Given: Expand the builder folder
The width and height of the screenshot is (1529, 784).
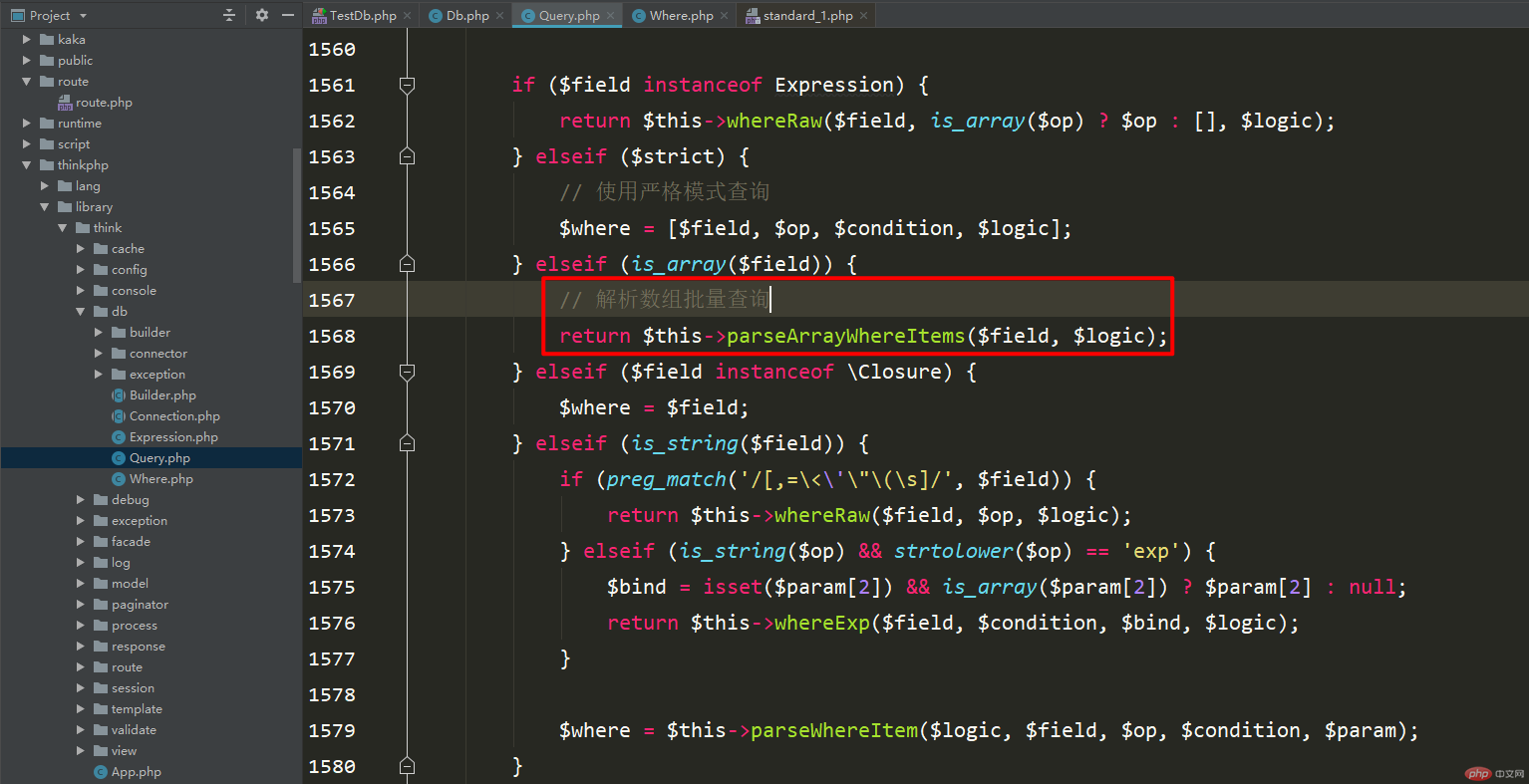Looking at the screenshot, I should (99, 333).
